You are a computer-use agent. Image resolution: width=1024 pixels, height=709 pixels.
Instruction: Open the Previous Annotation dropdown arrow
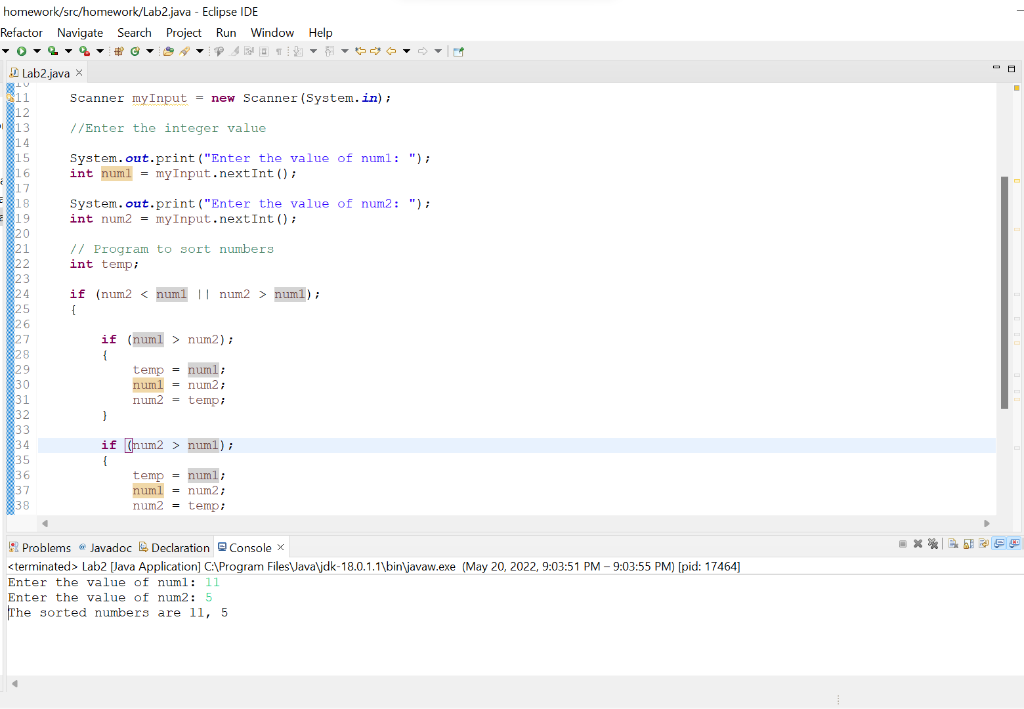click(x=345, y=51)
